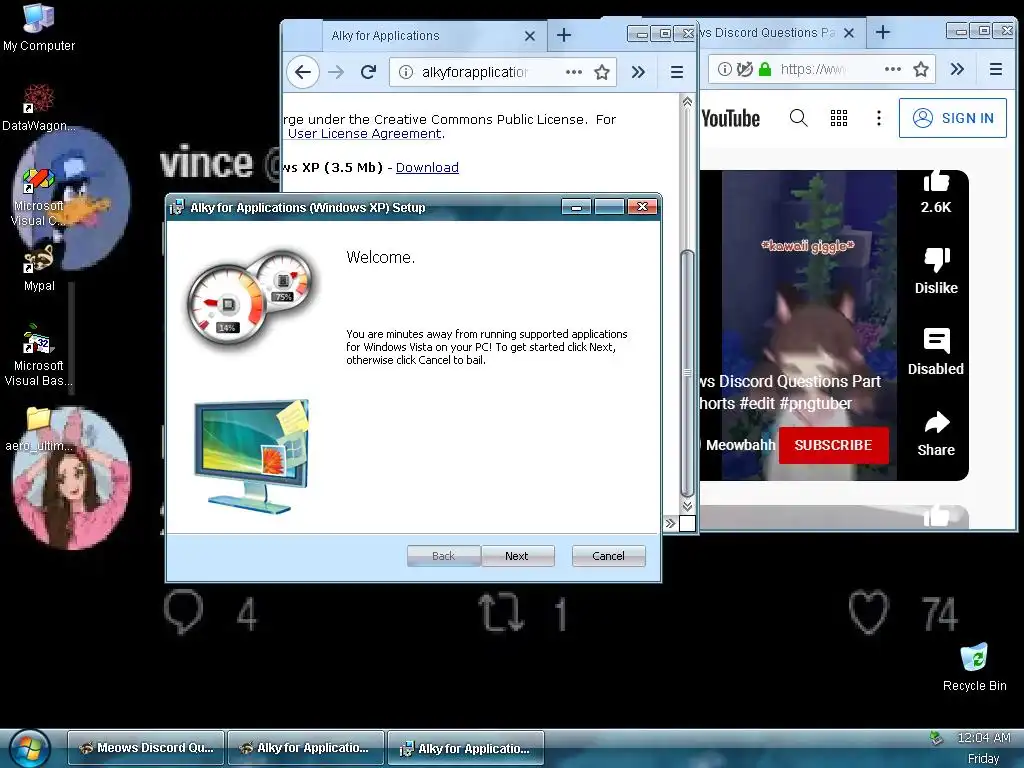Image resolution: width=1024 pixels, height=768 pixels.
Task: Subscribe to the Meowbahh channel
Action: coord(833,445)
